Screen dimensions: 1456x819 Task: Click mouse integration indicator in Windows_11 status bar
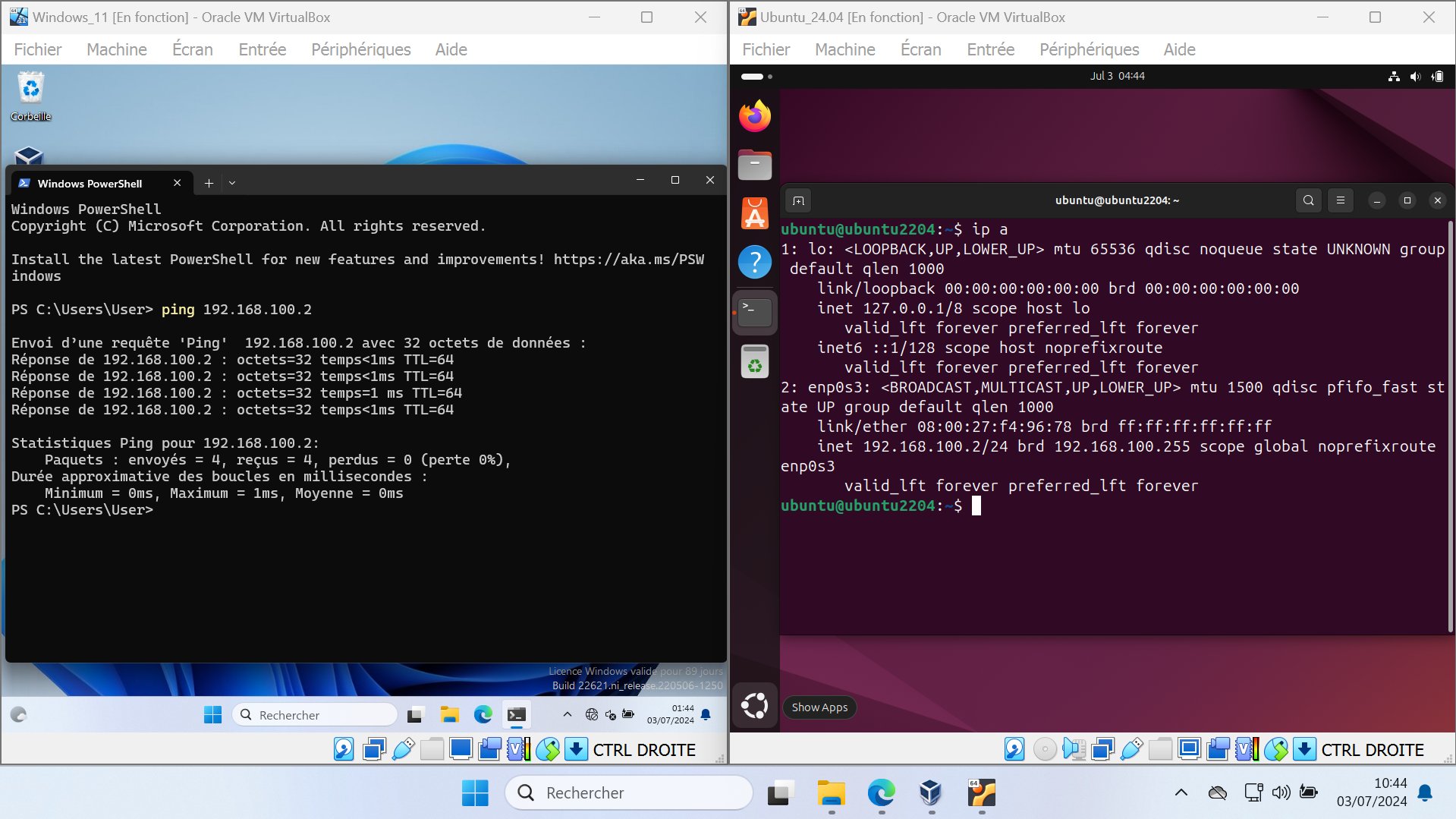(547, 749)
